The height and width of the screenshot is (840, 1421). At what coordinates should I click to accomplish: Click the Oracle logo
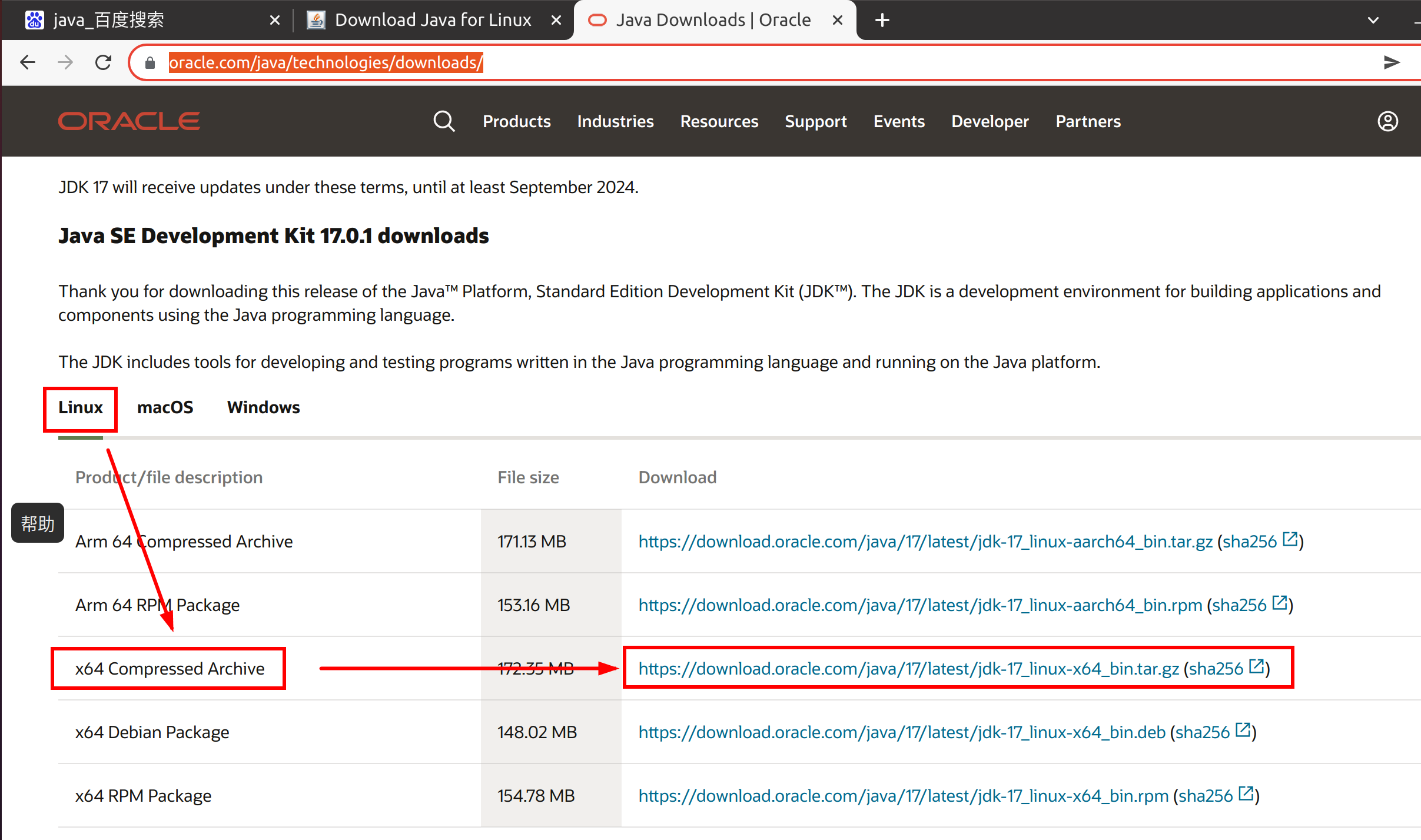tap(129, 121)
